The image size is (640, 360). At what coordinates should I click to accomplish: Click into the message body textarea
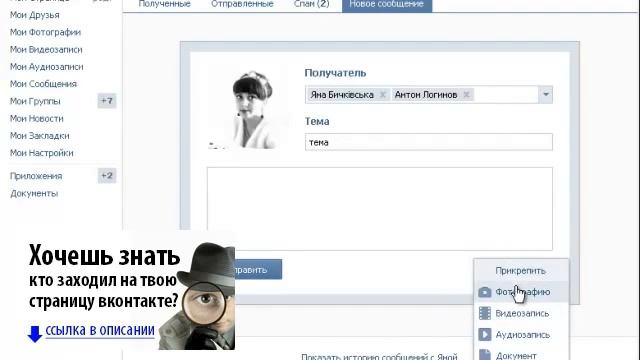point(380,209)
